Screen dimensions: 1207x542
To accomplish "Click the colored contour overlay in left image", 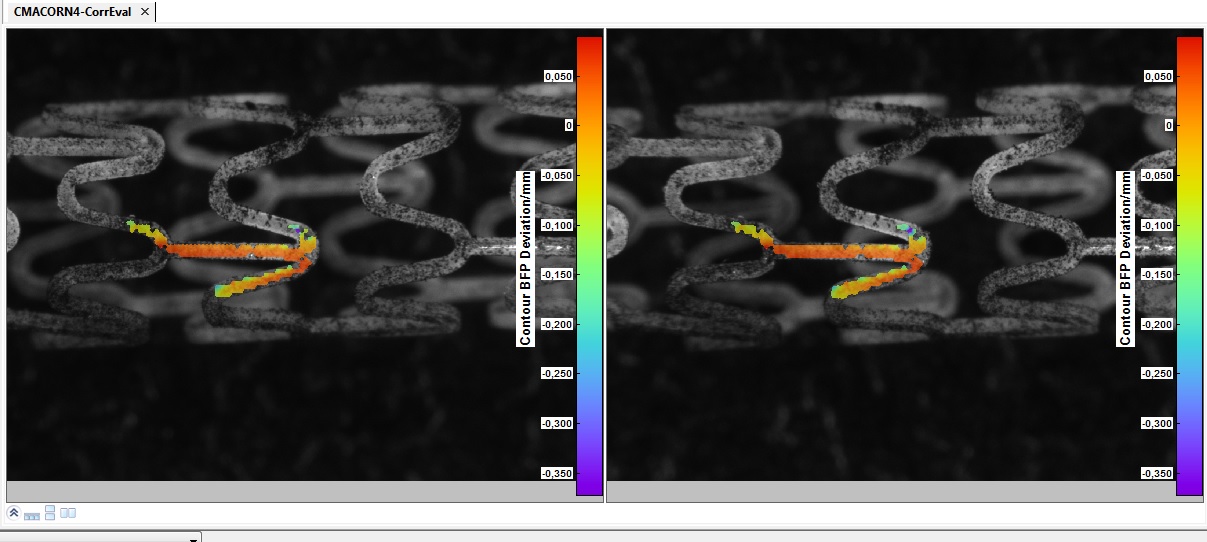I will [228, 252].
